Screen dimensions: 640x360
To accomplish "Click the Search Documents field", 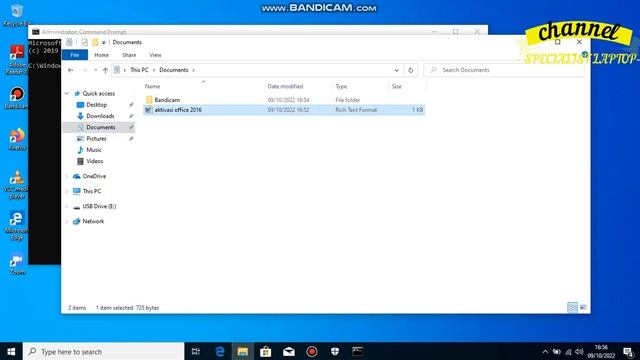I will [x=504, y=70].
